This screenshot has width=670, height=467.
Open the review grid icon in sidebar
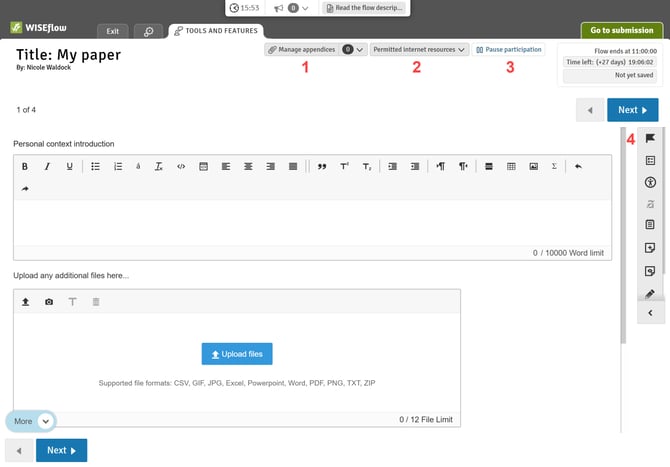click(650, 161)
